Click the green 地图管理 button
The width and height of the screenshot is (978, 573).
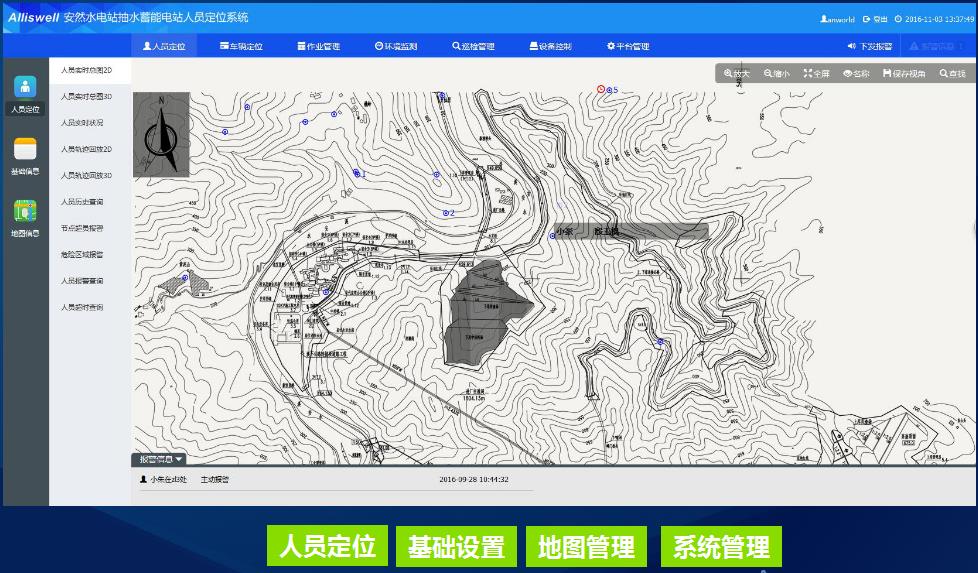[586, 546]
